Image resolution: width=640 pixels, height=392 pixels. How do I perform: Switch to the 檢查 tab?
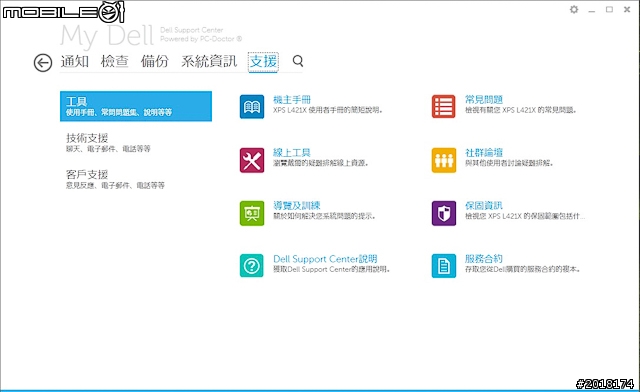click(x=115, y=61)
